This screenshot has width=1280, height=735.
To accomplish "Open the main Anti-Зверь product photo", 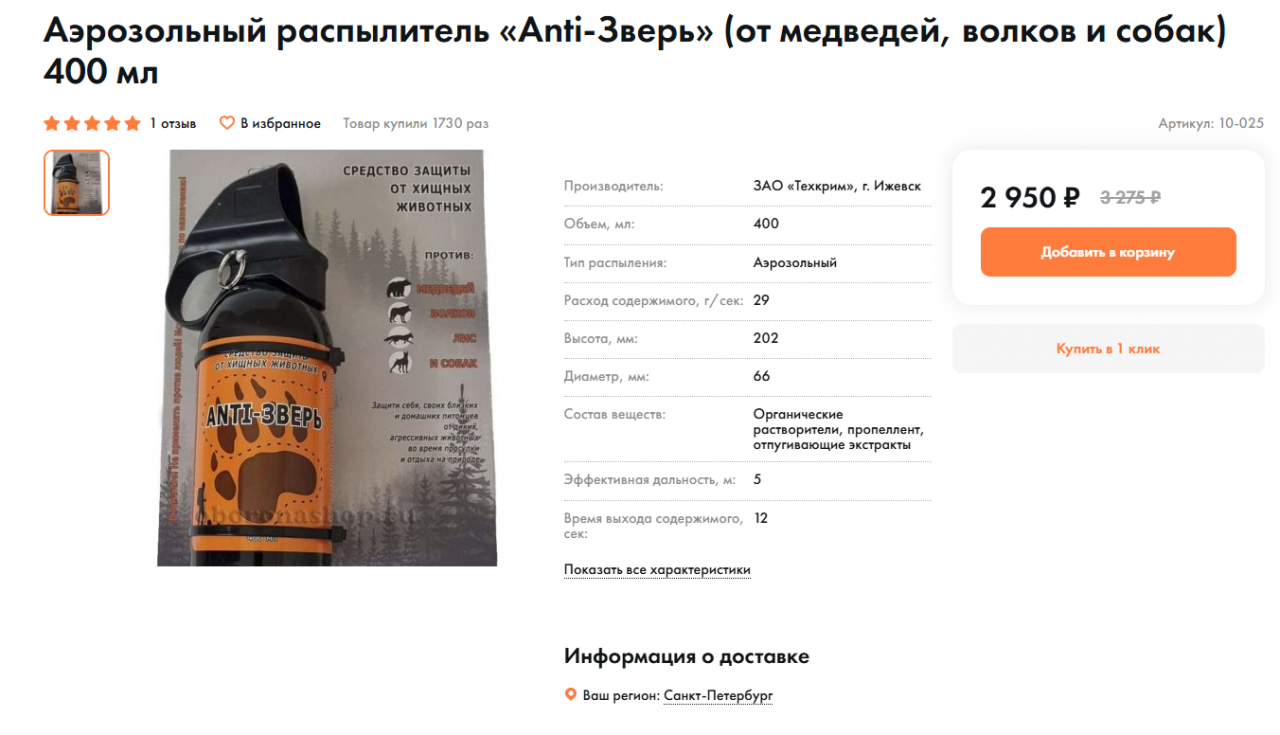I will click(x=327, y=358).
